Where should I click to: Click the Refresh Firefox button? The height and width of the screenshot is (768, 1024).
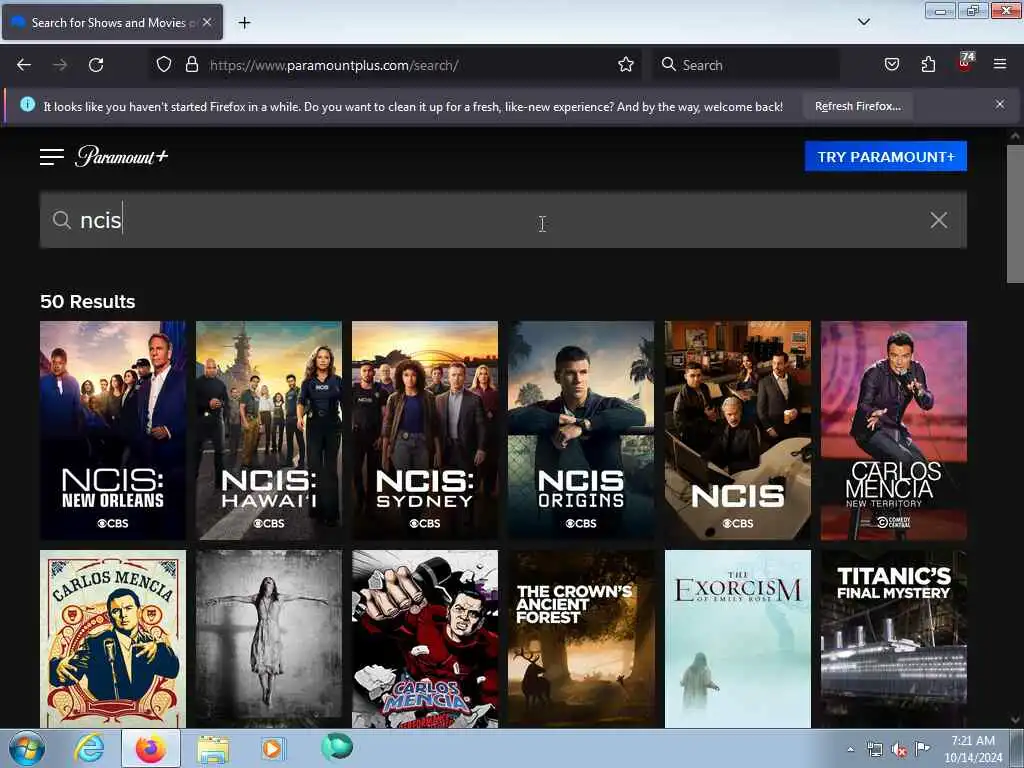pyautogui.click(x=857, y=106)
